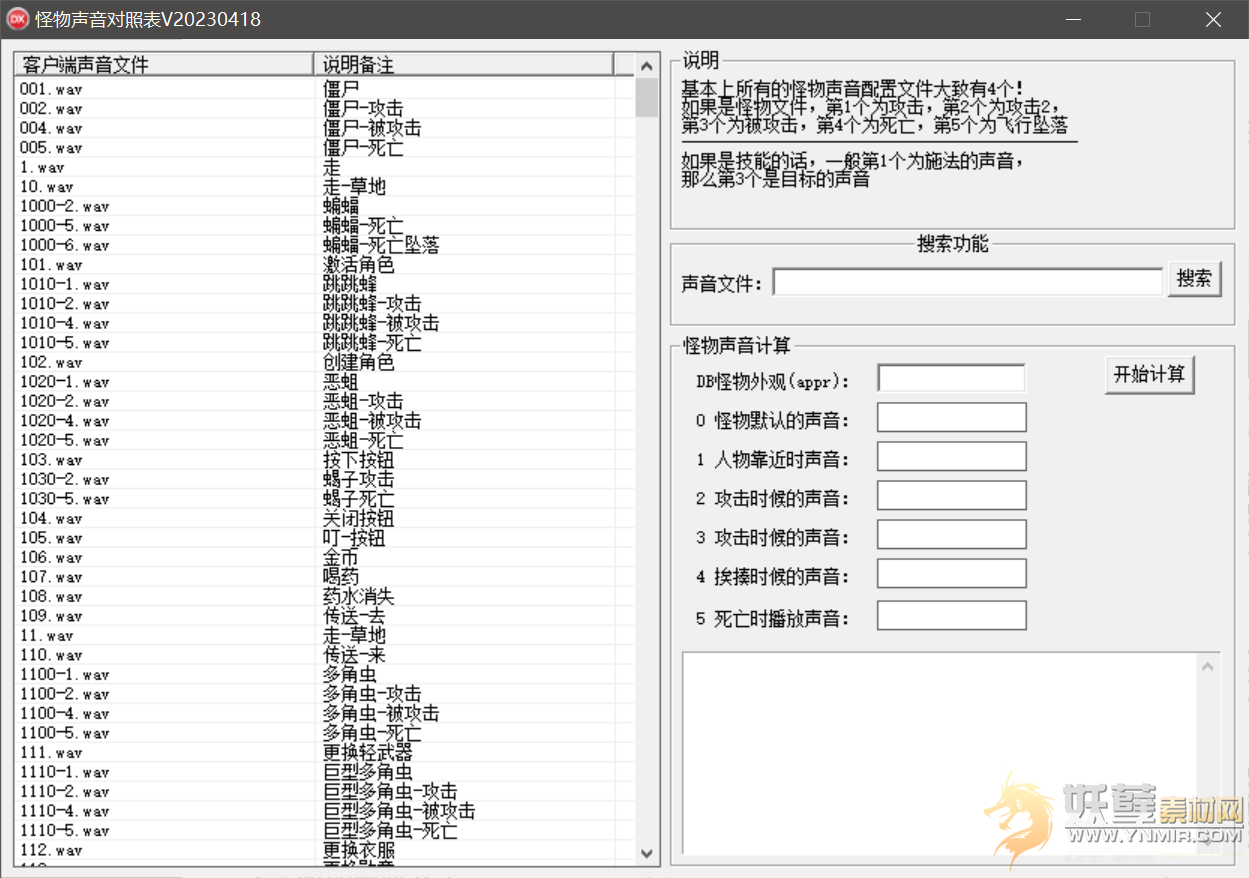Viewport: 1249px width, 878px height.
Task: Select the 1030-5.wav row
Action: coord(325,498)
